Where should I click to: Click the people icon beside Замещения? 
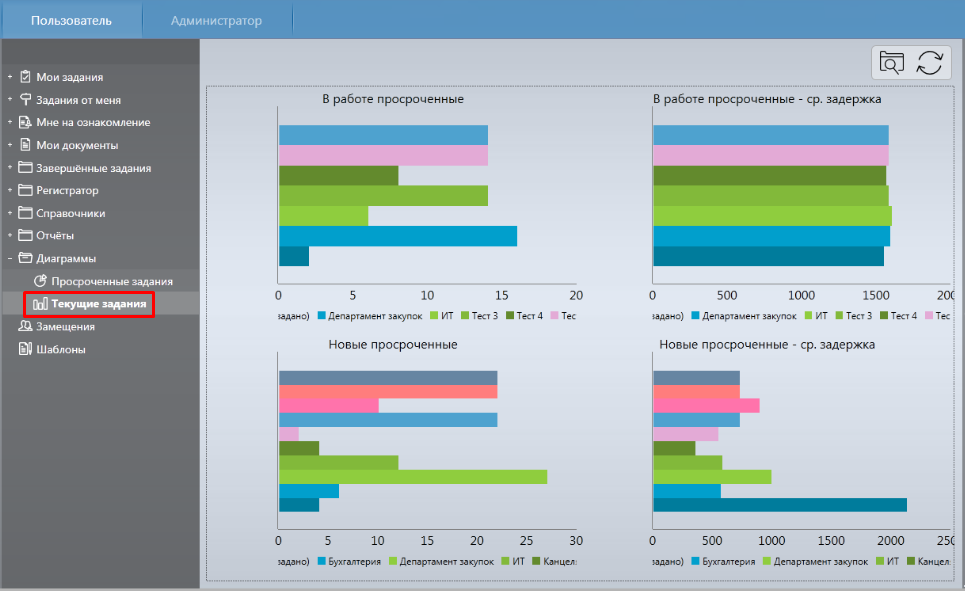26,326
